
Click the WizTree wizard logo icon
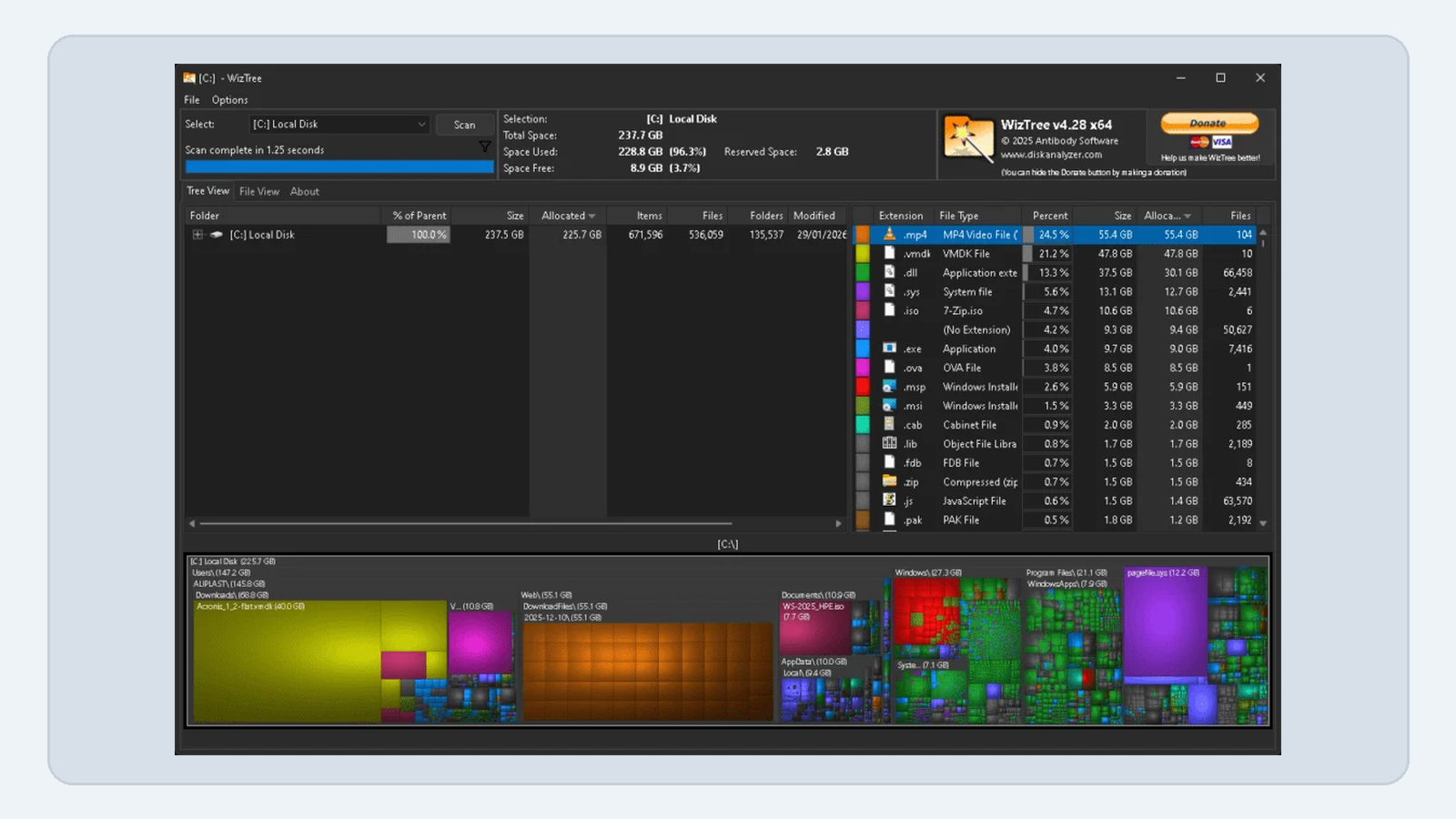click(968, 139)
